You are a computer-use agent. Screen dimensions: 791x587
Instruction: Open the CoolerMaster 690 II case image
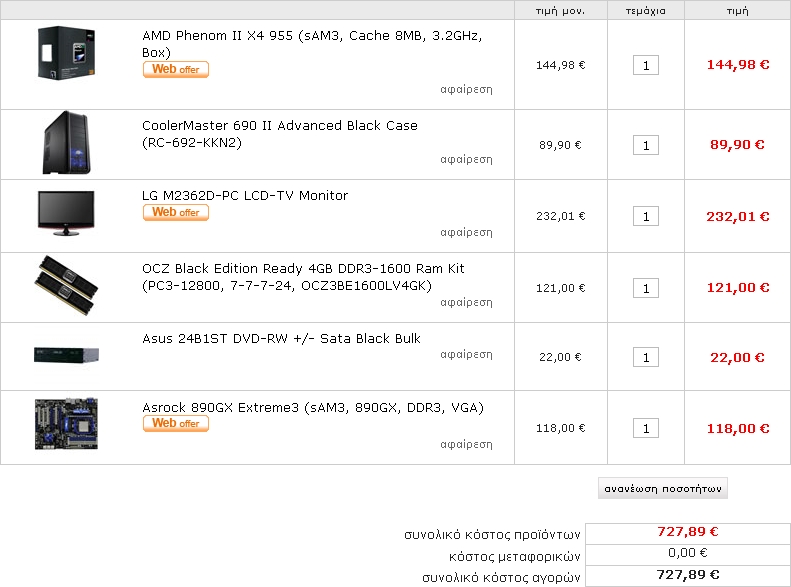(x=66, y=143)
